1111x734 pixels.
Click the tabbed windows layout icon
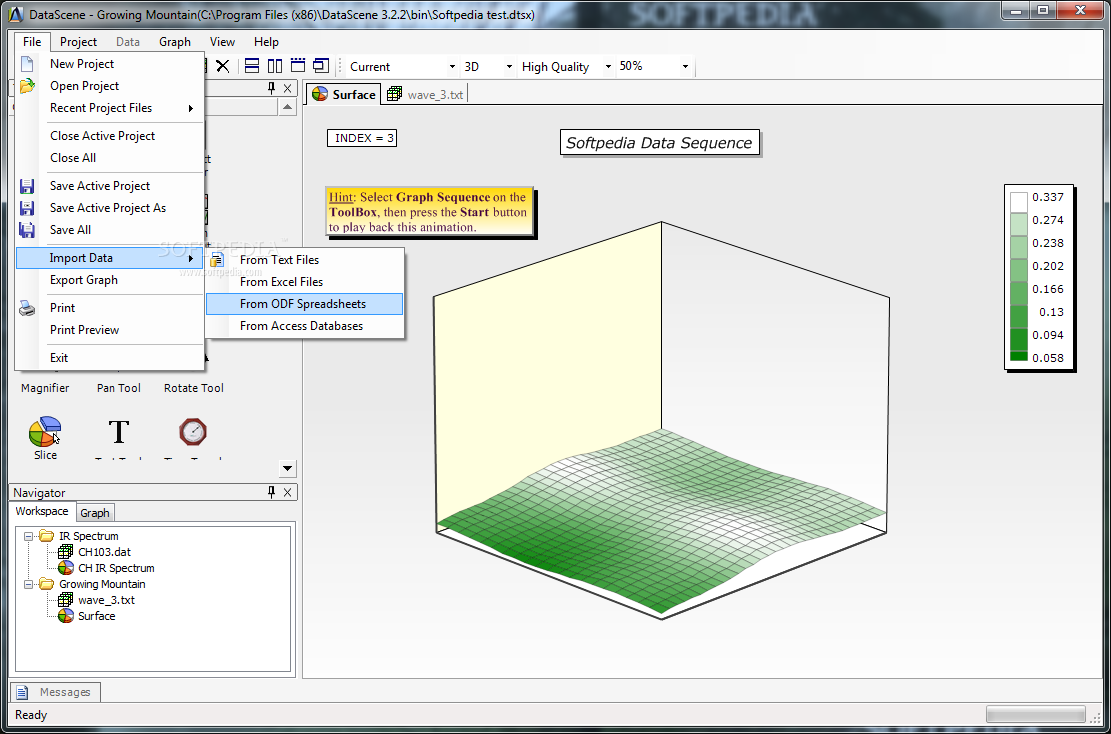click(x=298, y=66)
